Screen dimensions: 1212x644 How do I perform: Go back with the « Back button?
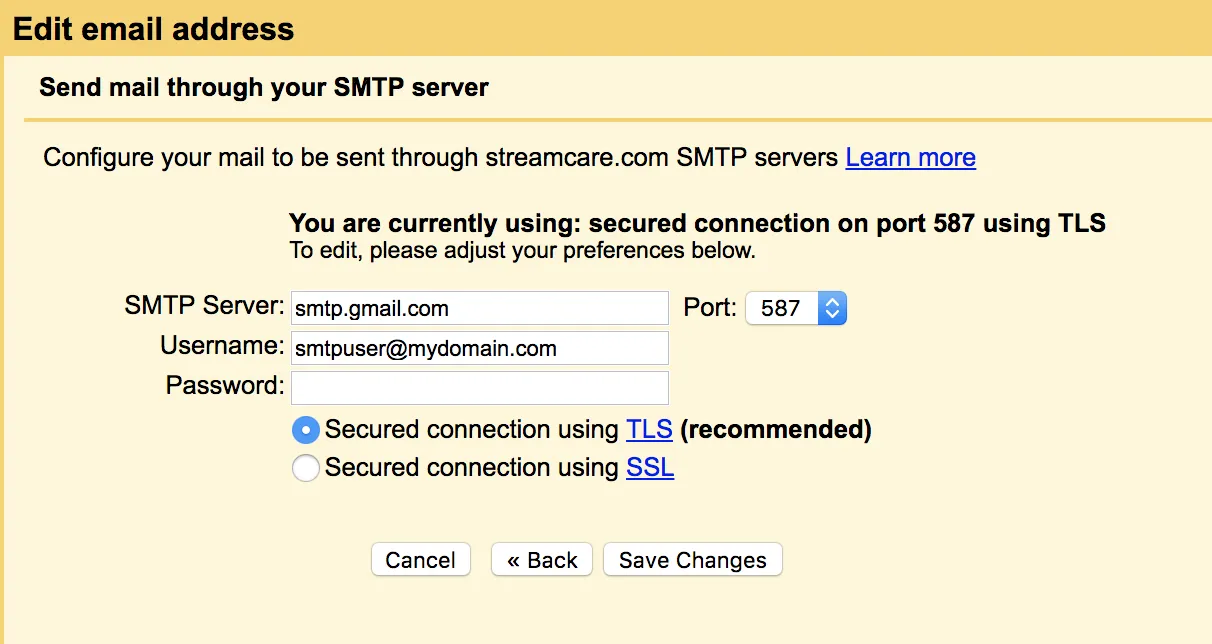click(x=542, y=560)
